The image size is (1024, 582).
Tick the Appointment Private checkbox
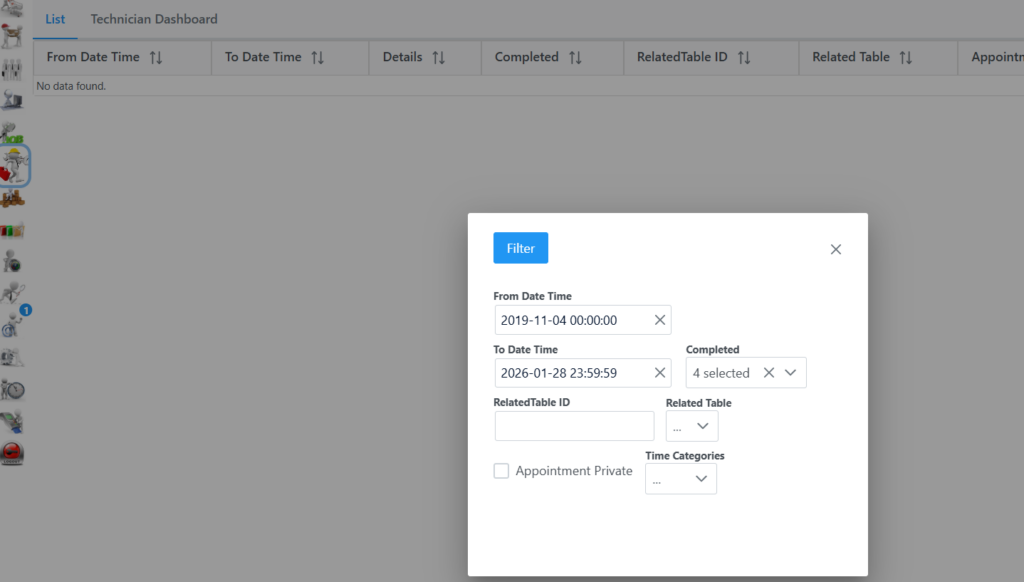point(502,471)
